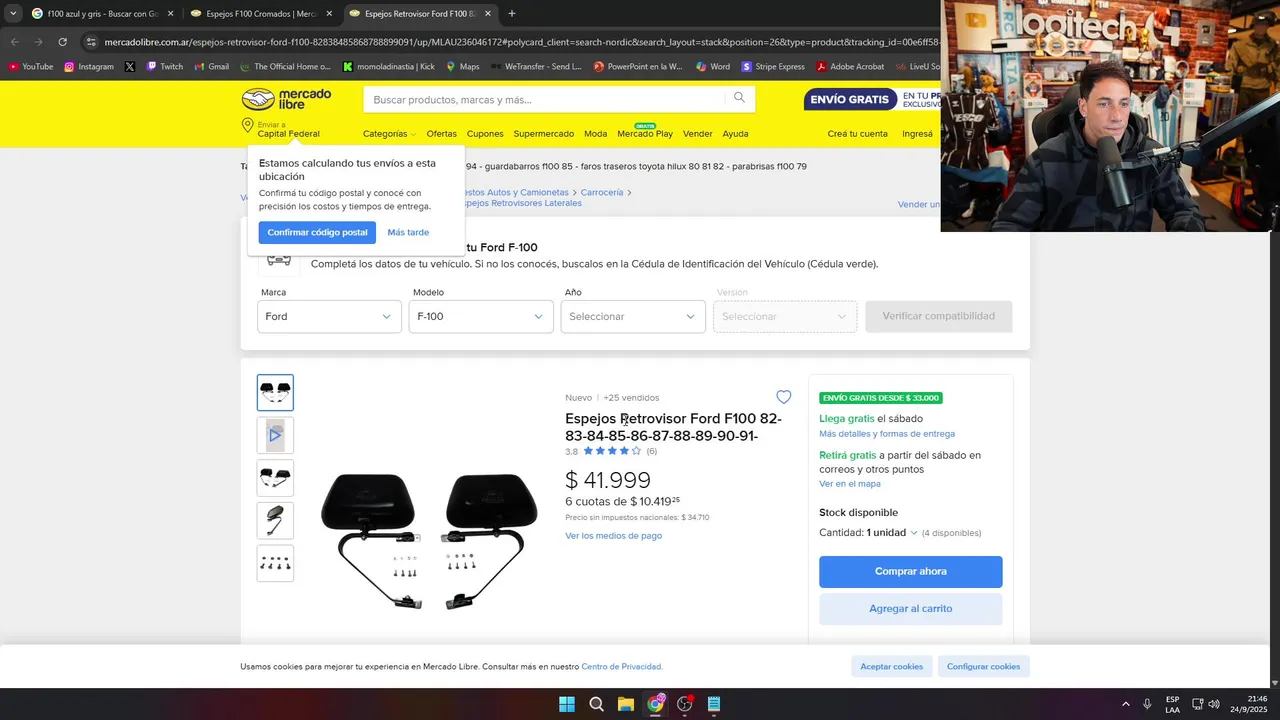Click the search magnifier icon
The width and height of the screenshot is (1280, 720).
click(739, 98)
